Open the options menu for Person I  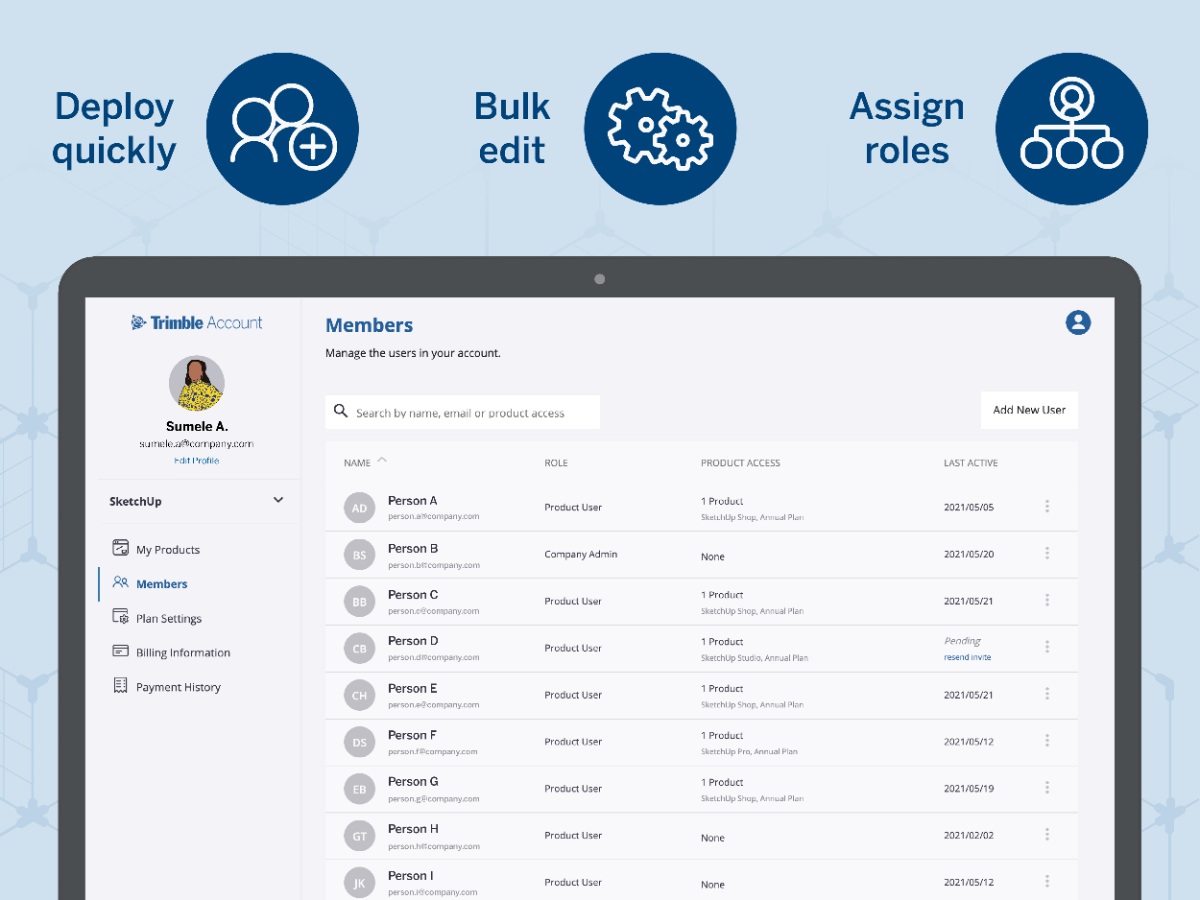(1047, 881)
